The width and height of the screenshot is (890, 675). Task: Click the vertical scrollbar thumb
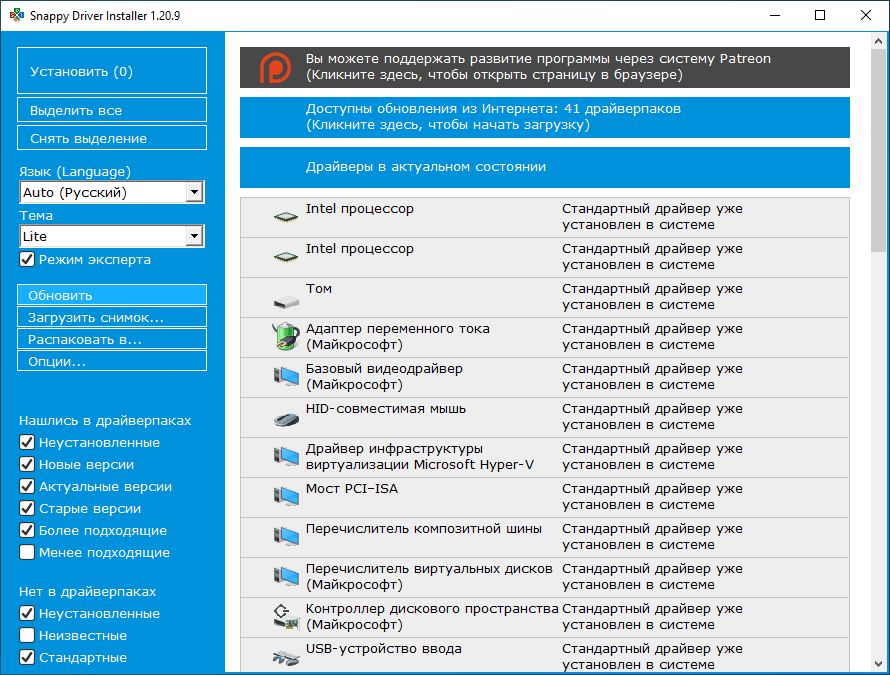point(878,150)
